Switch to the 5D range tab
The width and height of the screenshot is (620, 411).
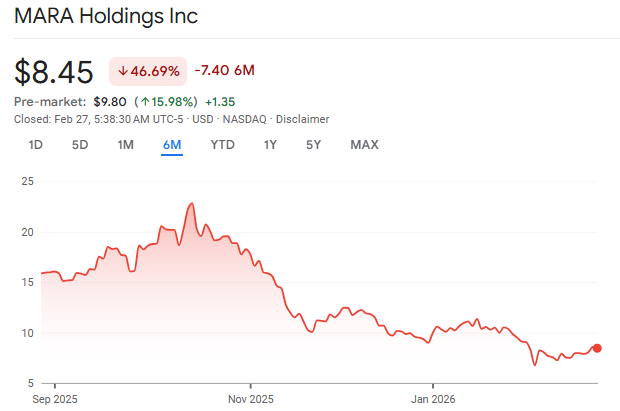pos(80,145)
